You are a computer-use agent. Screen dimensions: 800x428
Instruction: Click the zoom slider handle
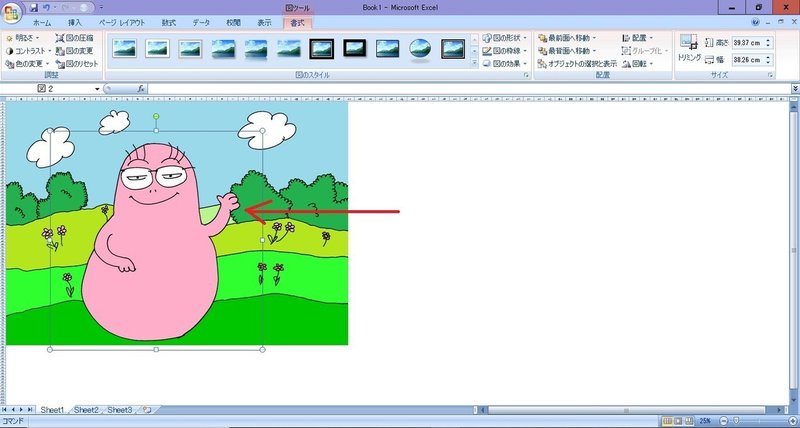(736, 421)
